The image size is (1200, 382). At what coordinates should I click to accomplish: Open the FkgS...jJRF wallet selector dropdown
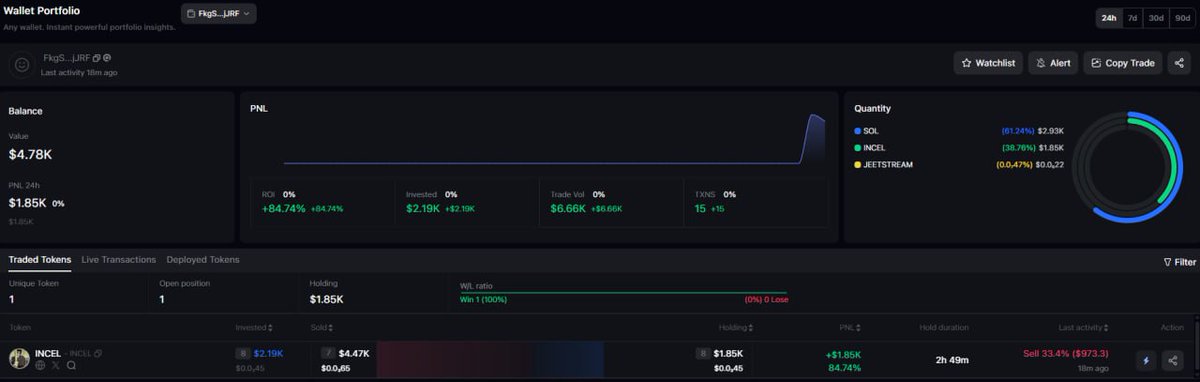tap(218, 13)
